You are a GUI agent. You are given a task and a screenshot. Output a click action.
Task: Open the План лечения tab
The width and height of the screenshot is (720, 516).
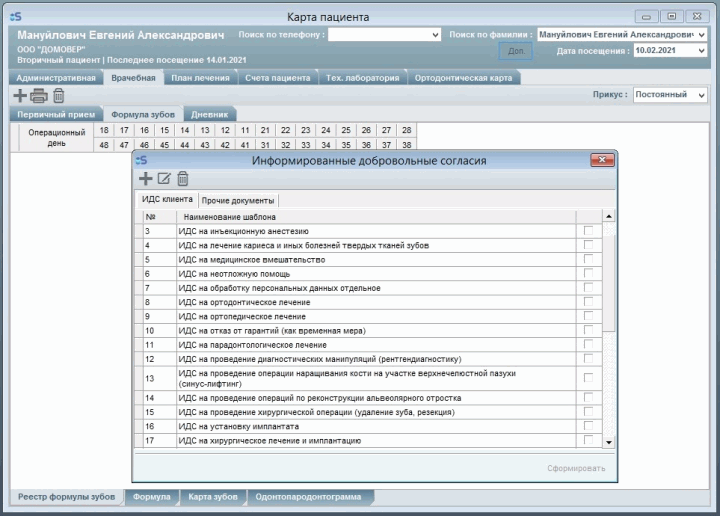[200, 78]
